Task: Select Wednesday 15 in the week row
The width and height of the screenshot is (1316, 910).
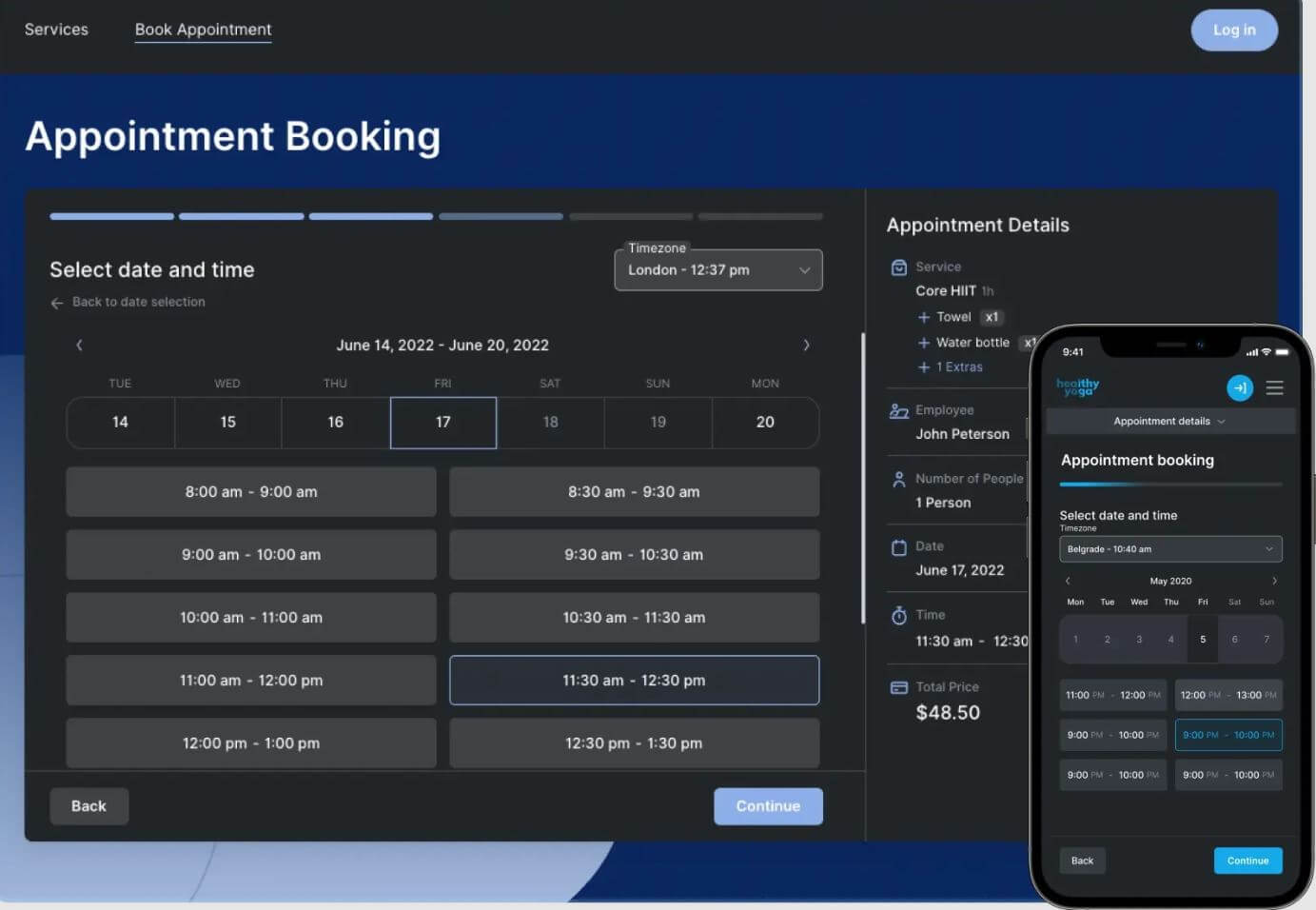Action: click(x=227, y=422)
